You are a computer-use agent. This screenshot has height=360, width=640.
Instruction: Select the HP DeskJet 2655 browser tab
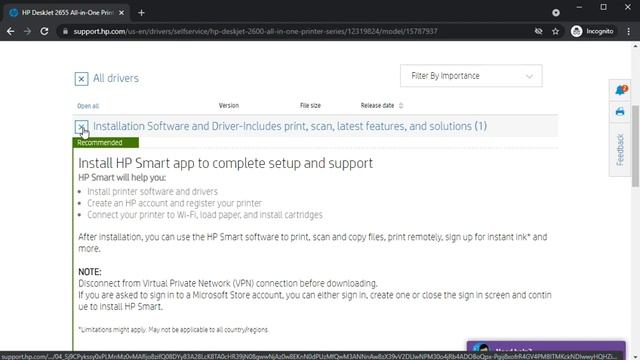point(67,13)
